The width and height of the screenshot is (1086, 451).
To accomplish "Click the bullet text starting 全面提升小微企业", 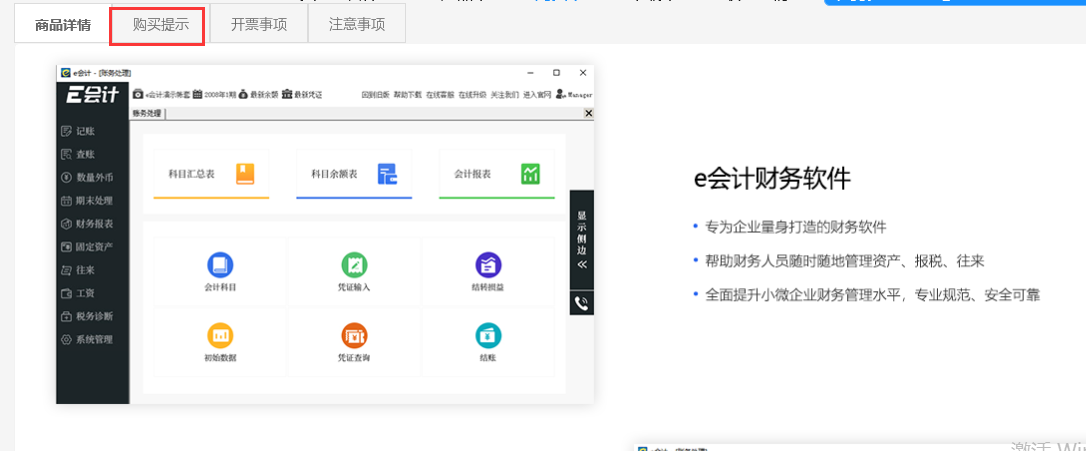I will [x=873, y=295].
